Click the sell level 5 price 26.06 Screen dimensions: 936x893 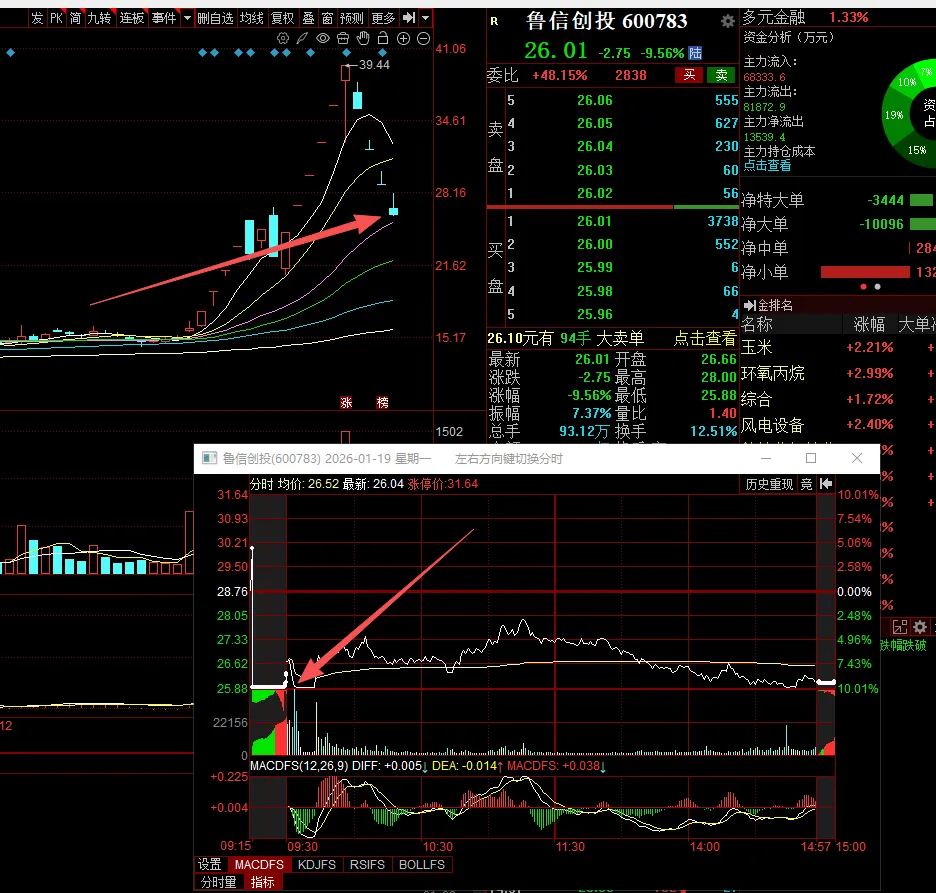595,100
